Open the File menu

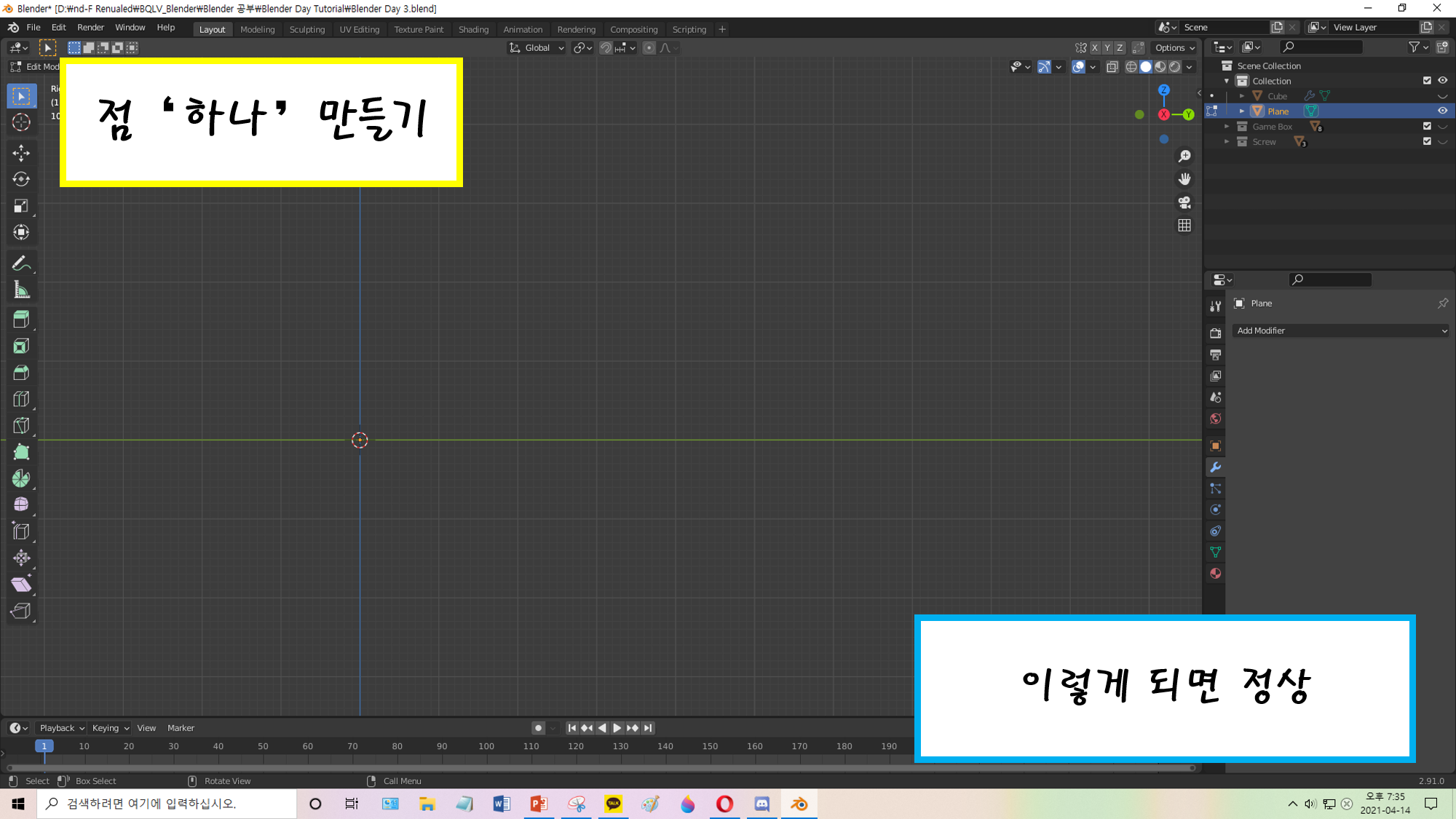coord(33,28)
